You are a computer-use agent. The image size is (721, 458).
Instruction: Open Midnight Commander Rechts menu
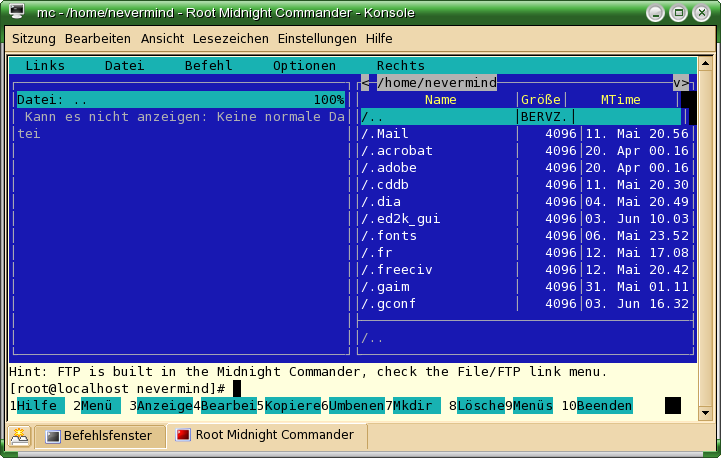(x=401, y=66)
